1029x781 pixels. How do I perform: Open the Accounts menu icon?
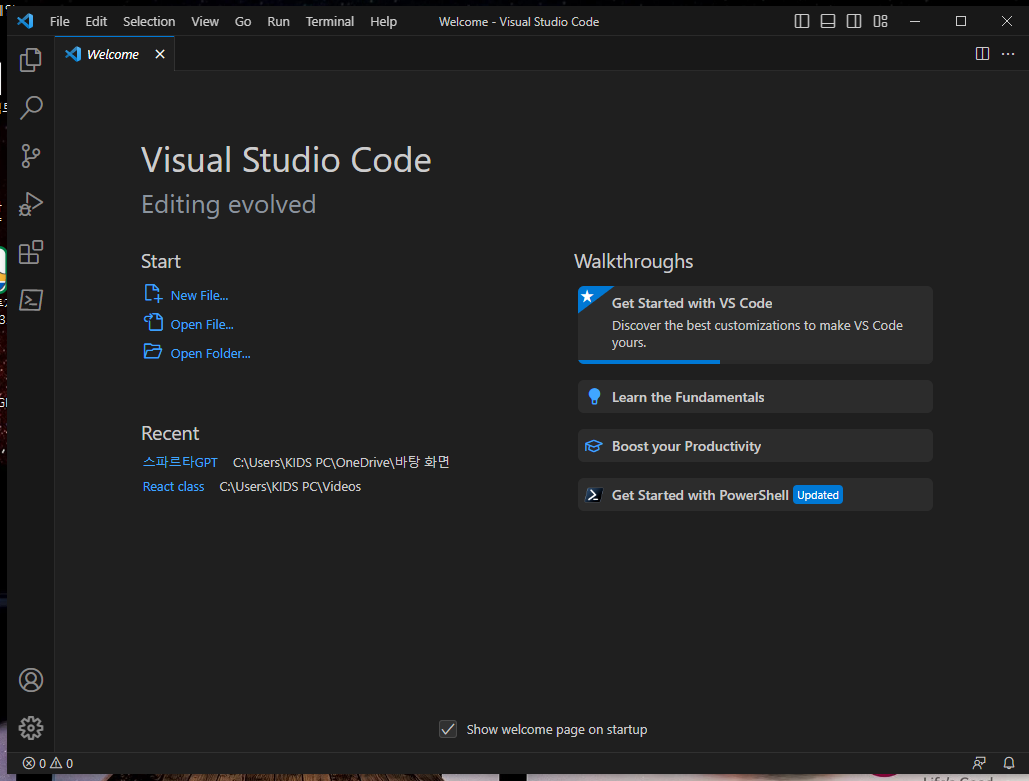[30, 680]
